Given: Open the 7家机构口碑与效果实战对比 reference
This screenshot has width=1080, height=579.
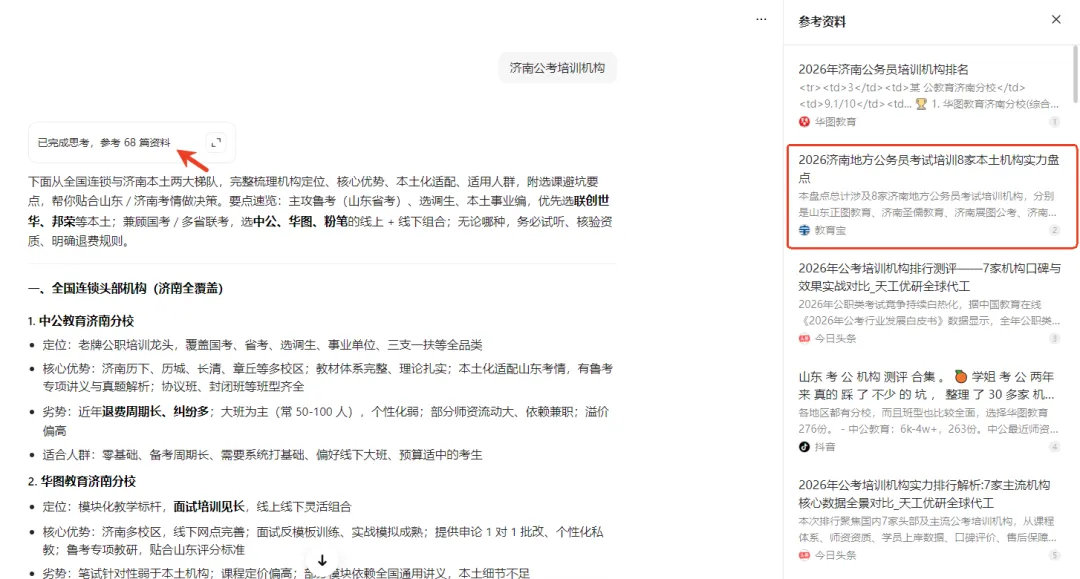Looking at the screenshot, I should 929,277.
